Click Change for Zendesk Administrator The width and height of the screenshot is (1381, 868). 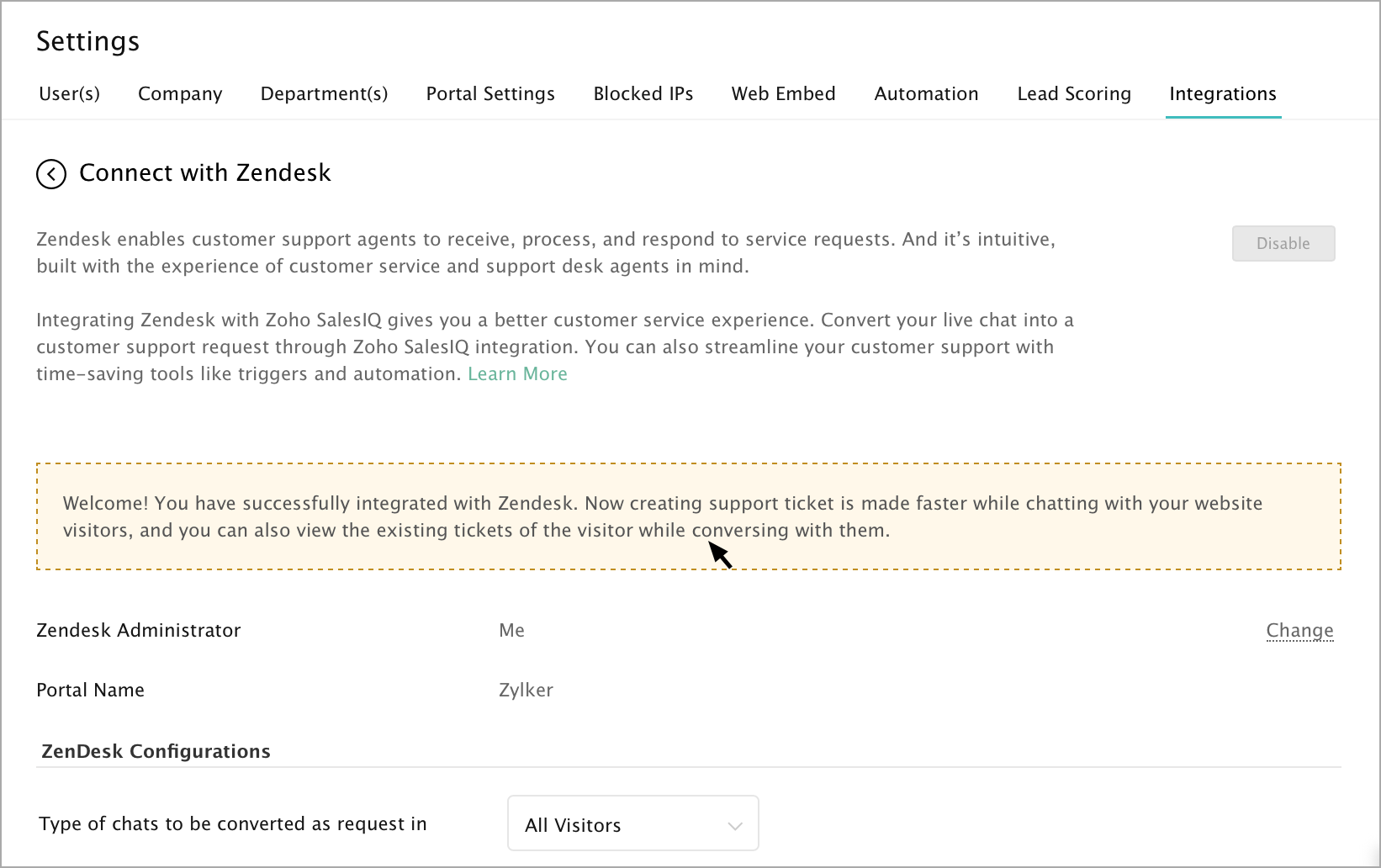pos(1299,630)
